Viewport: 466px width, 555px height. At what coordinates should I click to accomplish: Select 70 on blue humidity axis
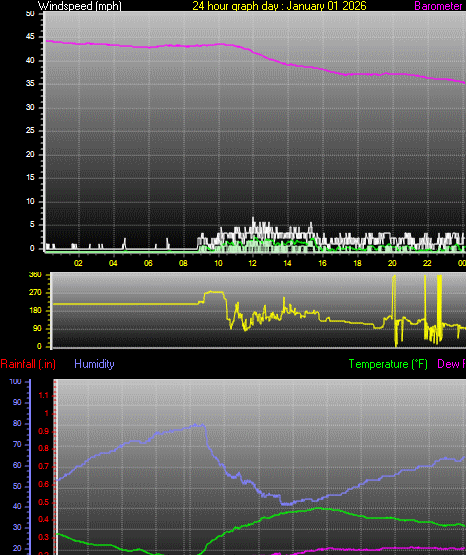pos(17,444)
